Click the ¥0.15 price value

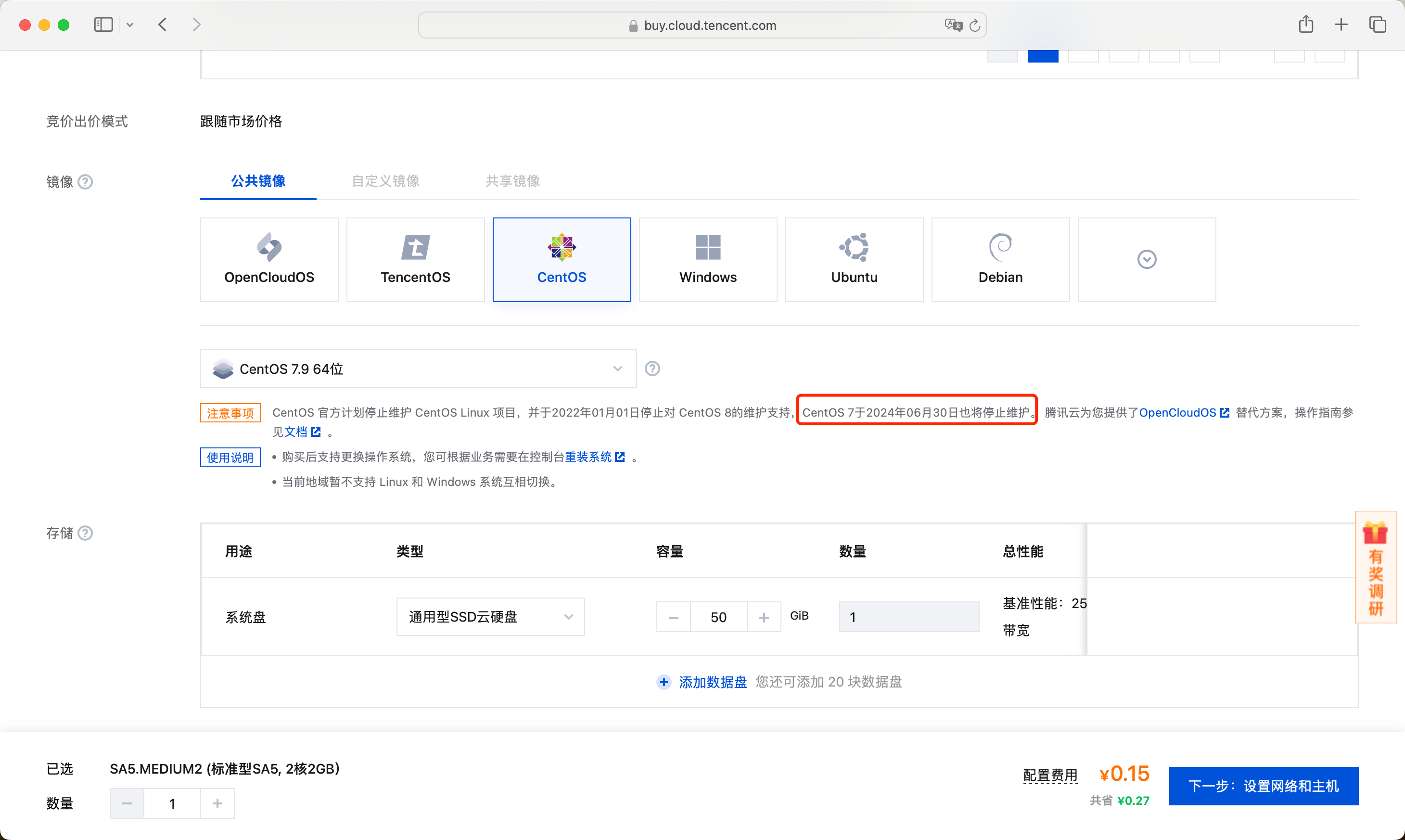[x=1124, y=774]
